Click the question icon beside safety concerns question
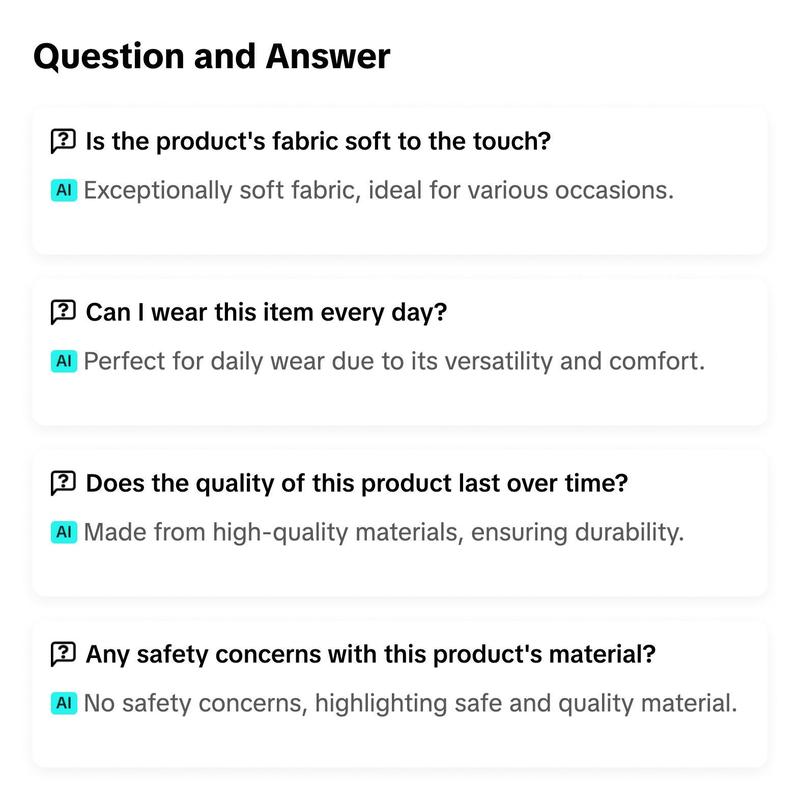The width and height of the screenshot is (800, 800). [x=63, y=654]
